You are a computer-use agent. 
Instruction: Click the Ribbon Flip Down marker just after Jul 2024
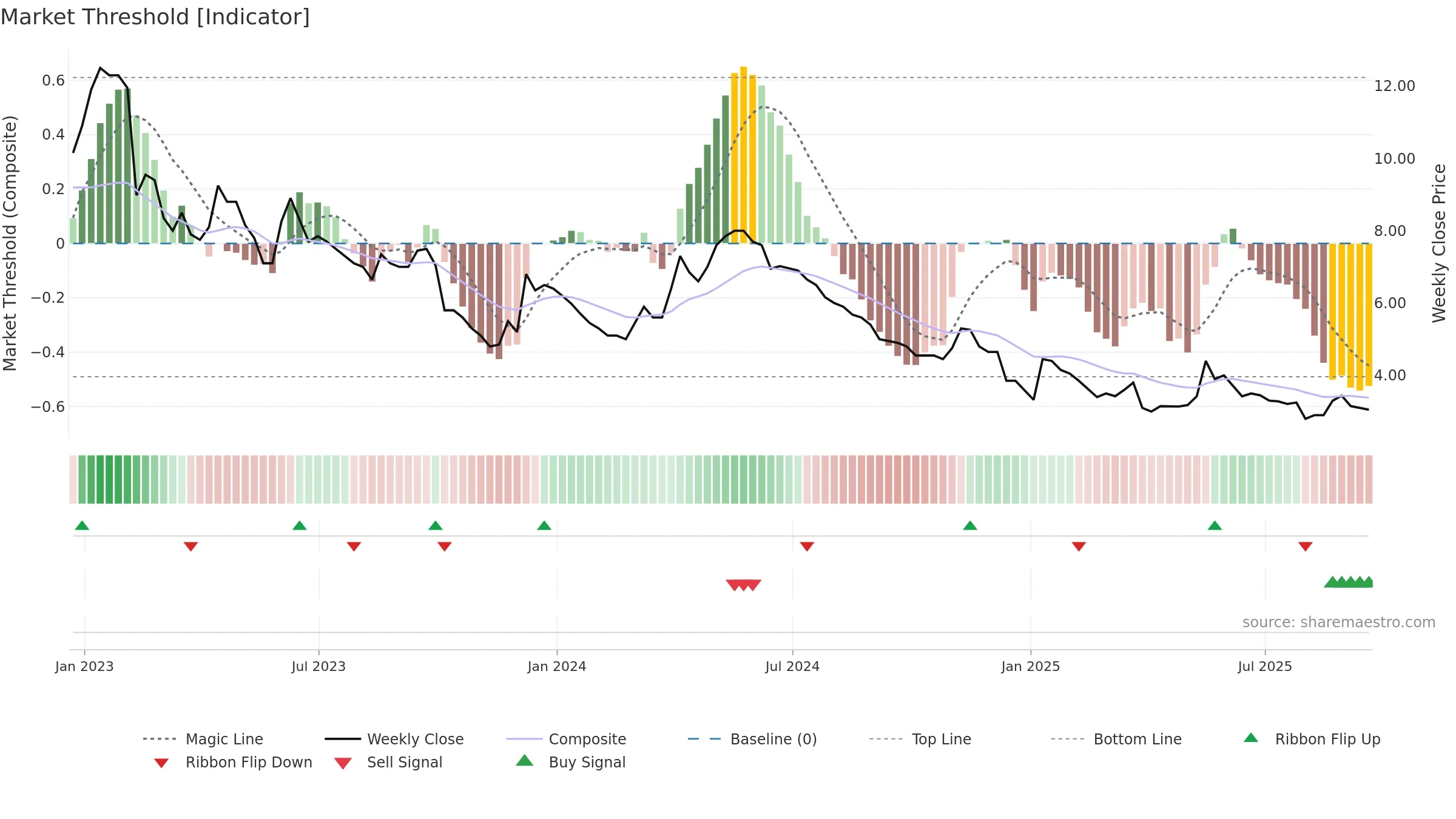[x=807, y=547]
